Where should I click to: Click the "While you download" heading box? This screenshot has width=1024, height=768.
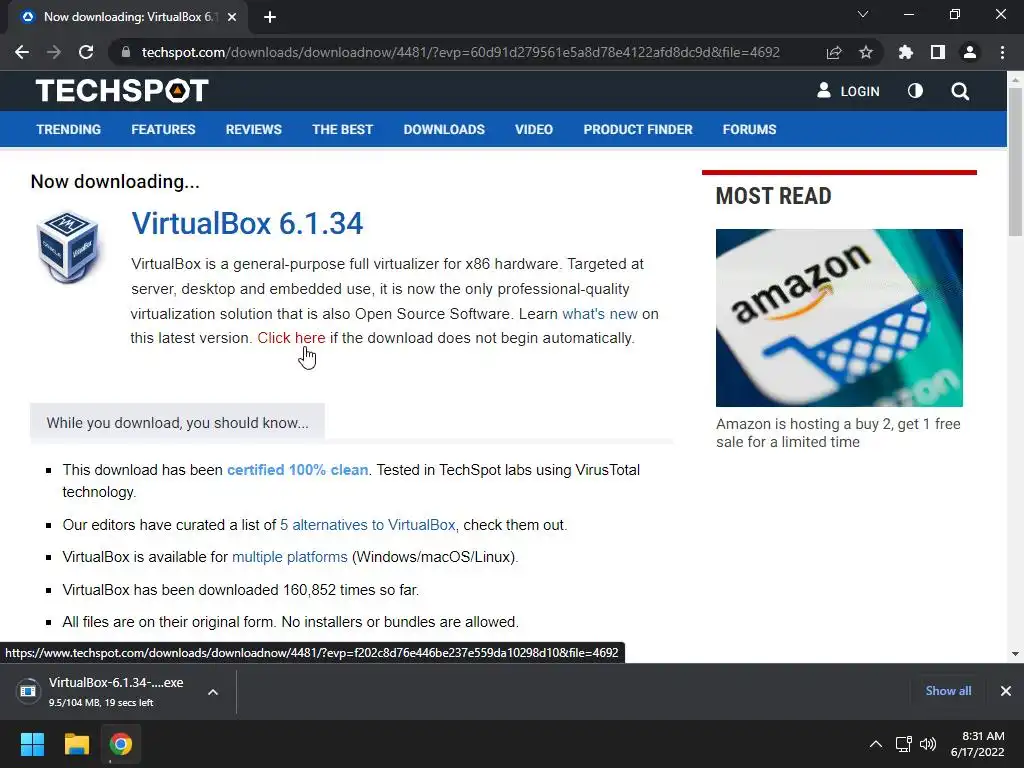[177, 423]
